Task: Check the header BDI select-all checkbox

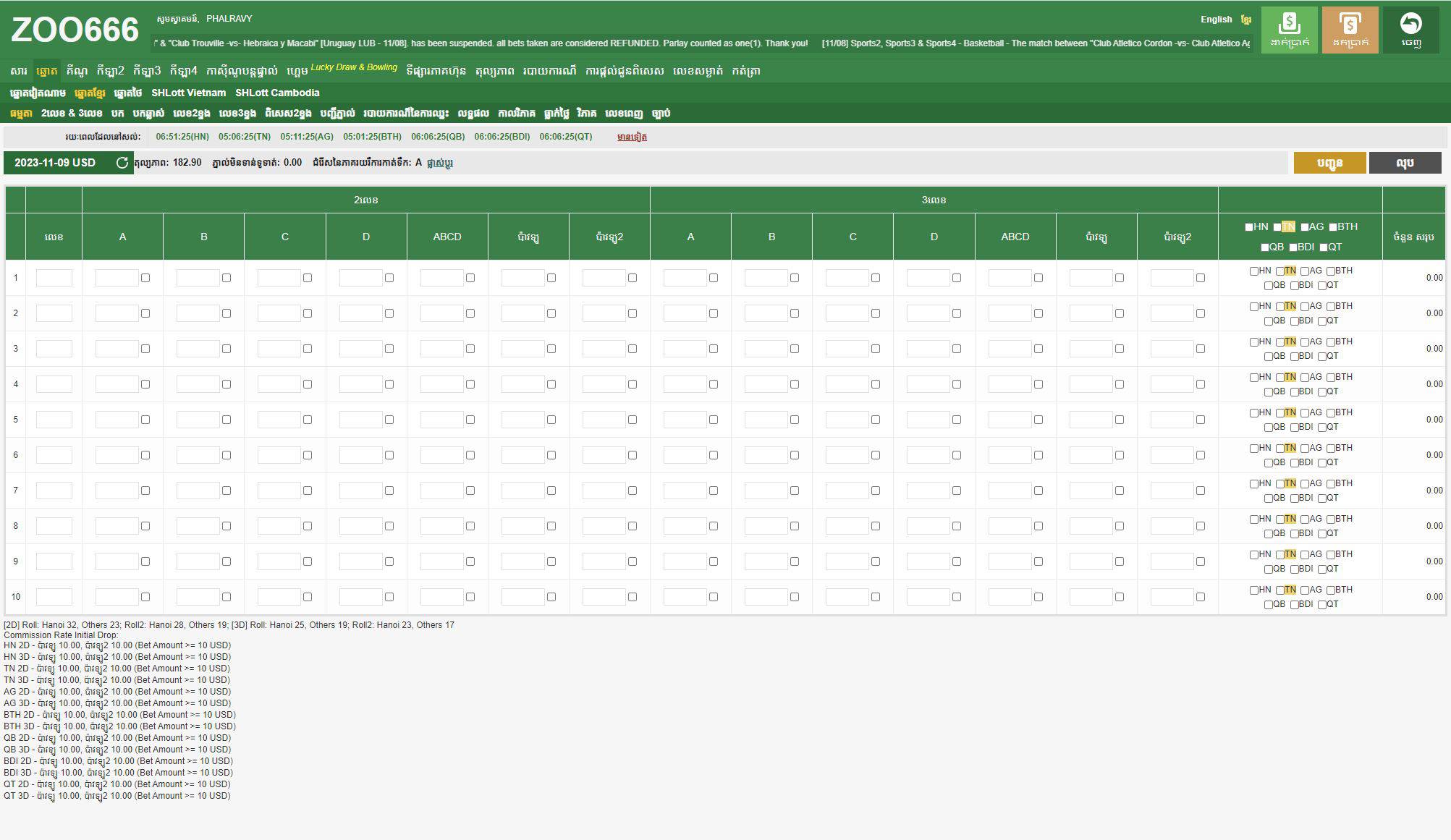Action: (x=1293, y=247)
